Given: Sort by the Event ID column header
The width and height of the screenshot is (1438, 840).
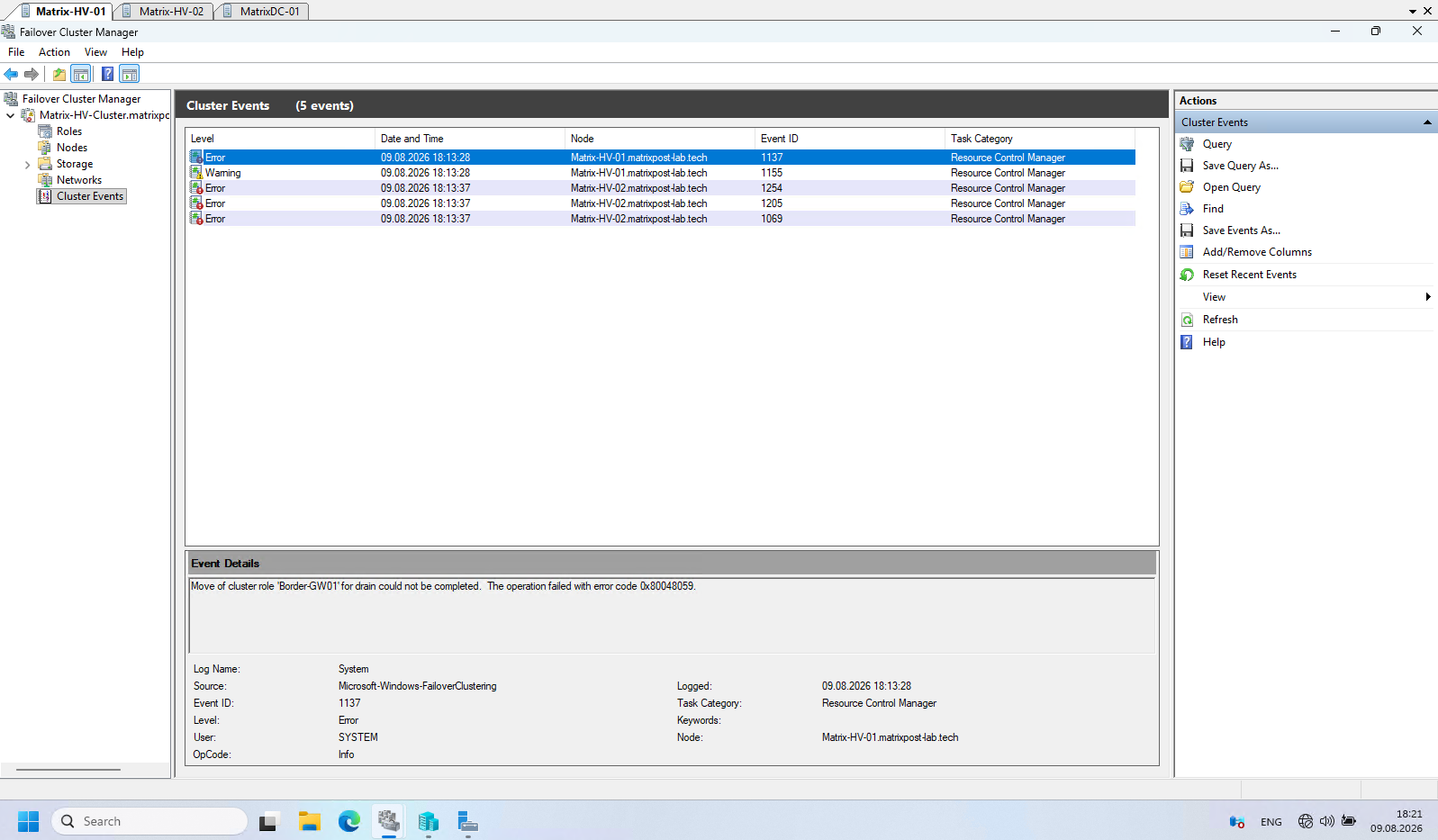Looking at the screenshot, I should point(850,139).
